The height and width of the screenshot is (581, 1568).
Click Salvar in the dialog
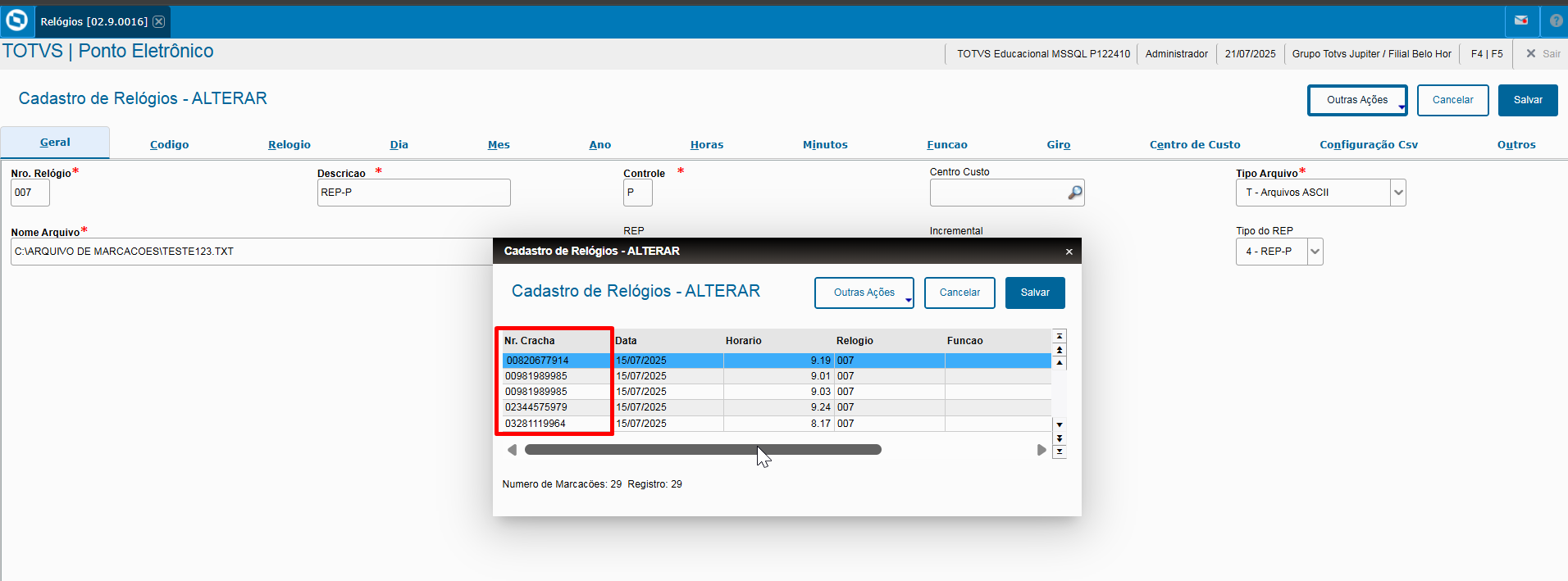(1035, 293)
